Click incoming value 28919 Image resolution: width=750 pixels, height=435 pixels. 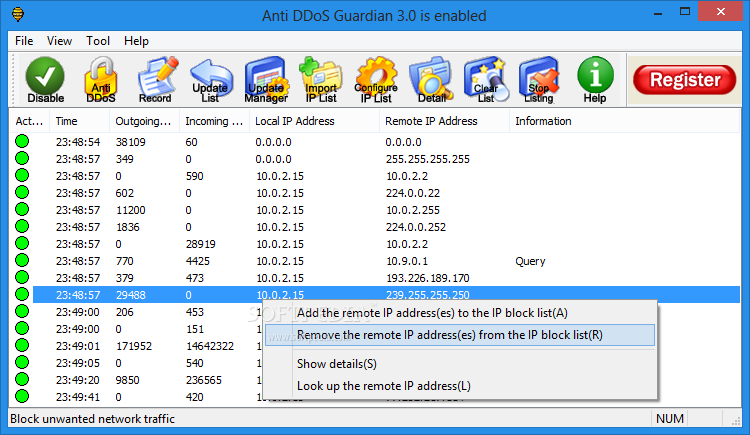point(200,244)
